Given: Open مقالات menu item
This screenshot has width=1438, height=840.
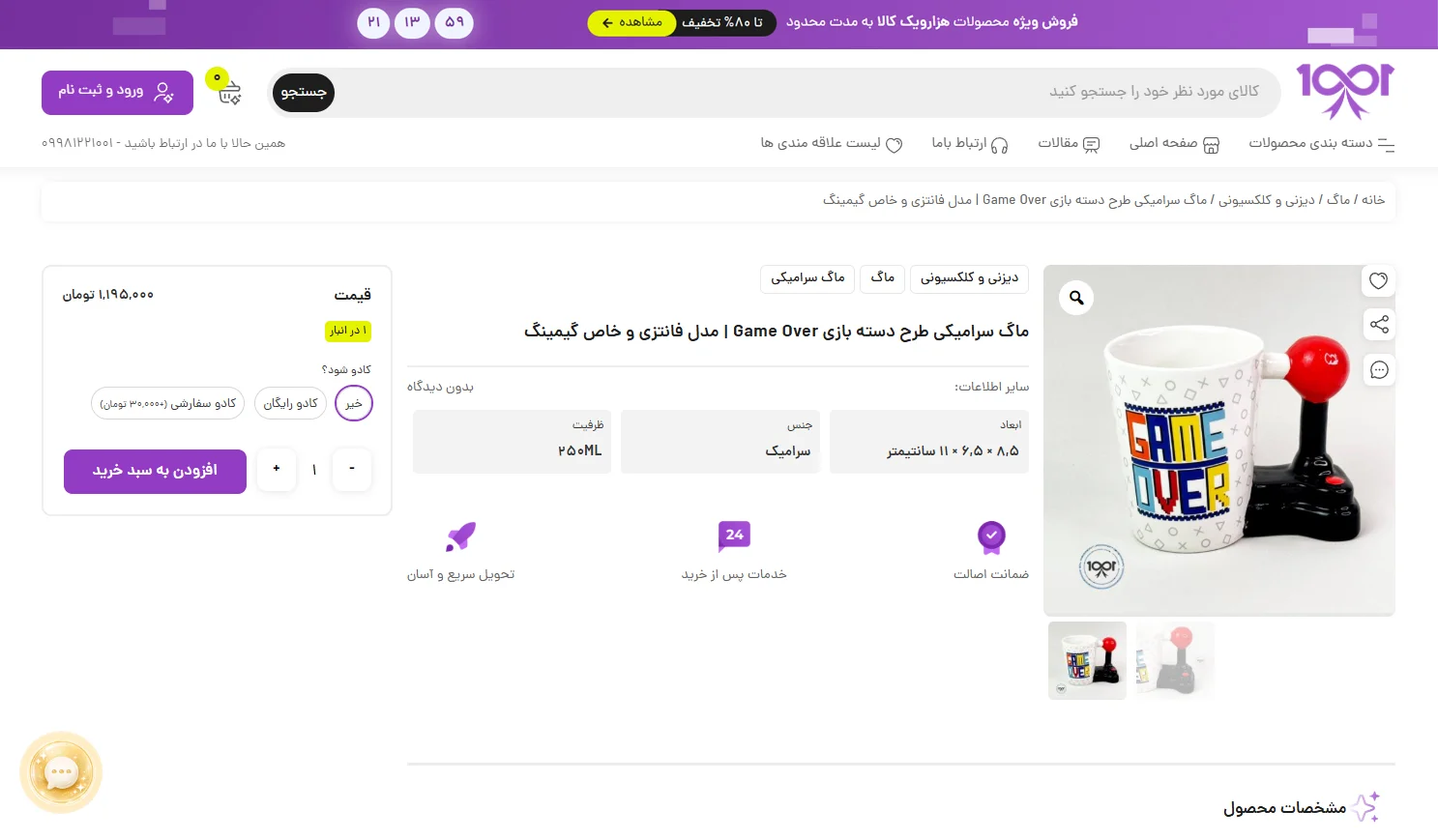Looking at the screenshot, I should (x=1069, y=143).
